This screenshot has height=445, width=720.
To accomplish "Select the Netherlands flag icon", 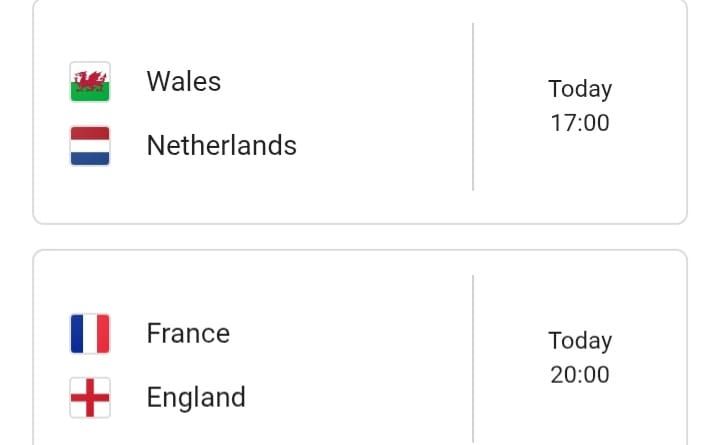I will click(x=90, y=146).
